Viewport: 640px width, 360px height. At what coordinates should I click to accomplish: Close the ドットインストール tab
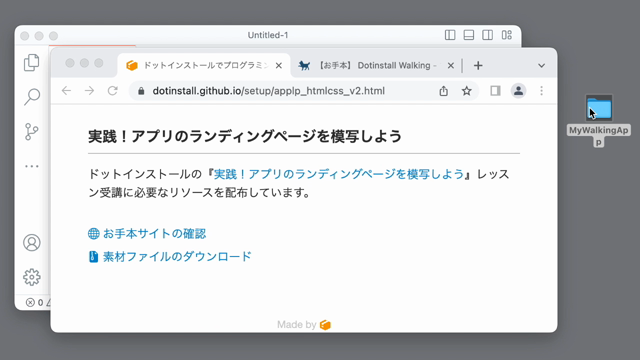[279, 65]
